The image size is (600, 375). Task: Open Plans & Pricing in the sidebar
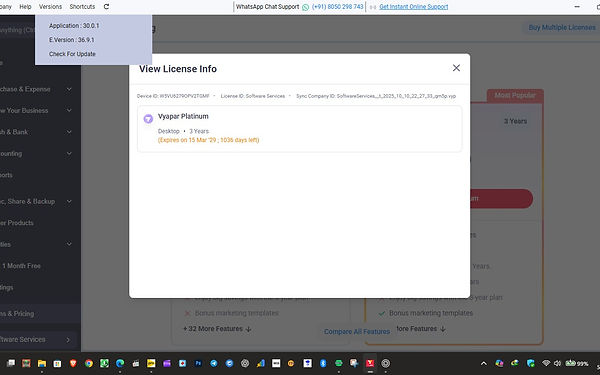[x=40, y=313]
